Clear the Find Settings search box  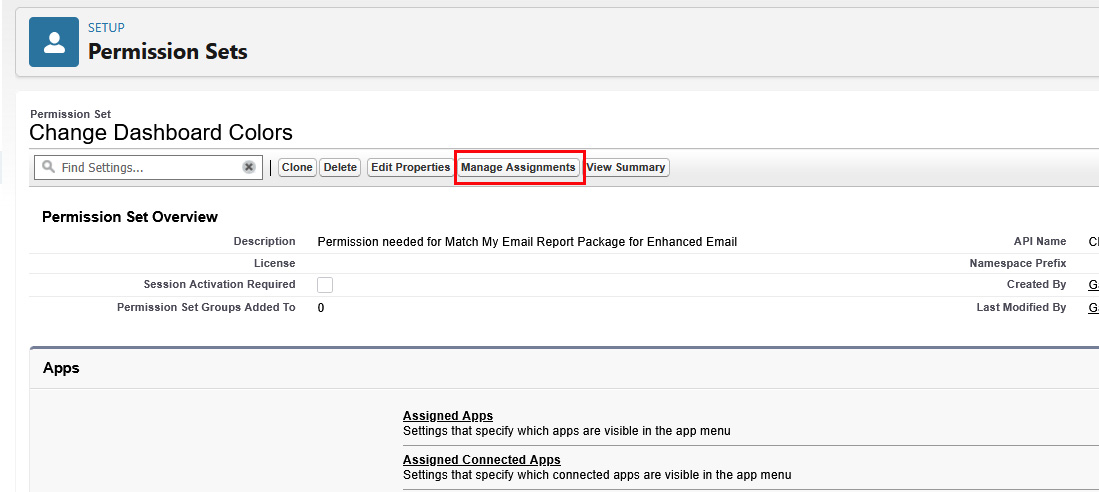coord(249,167)
